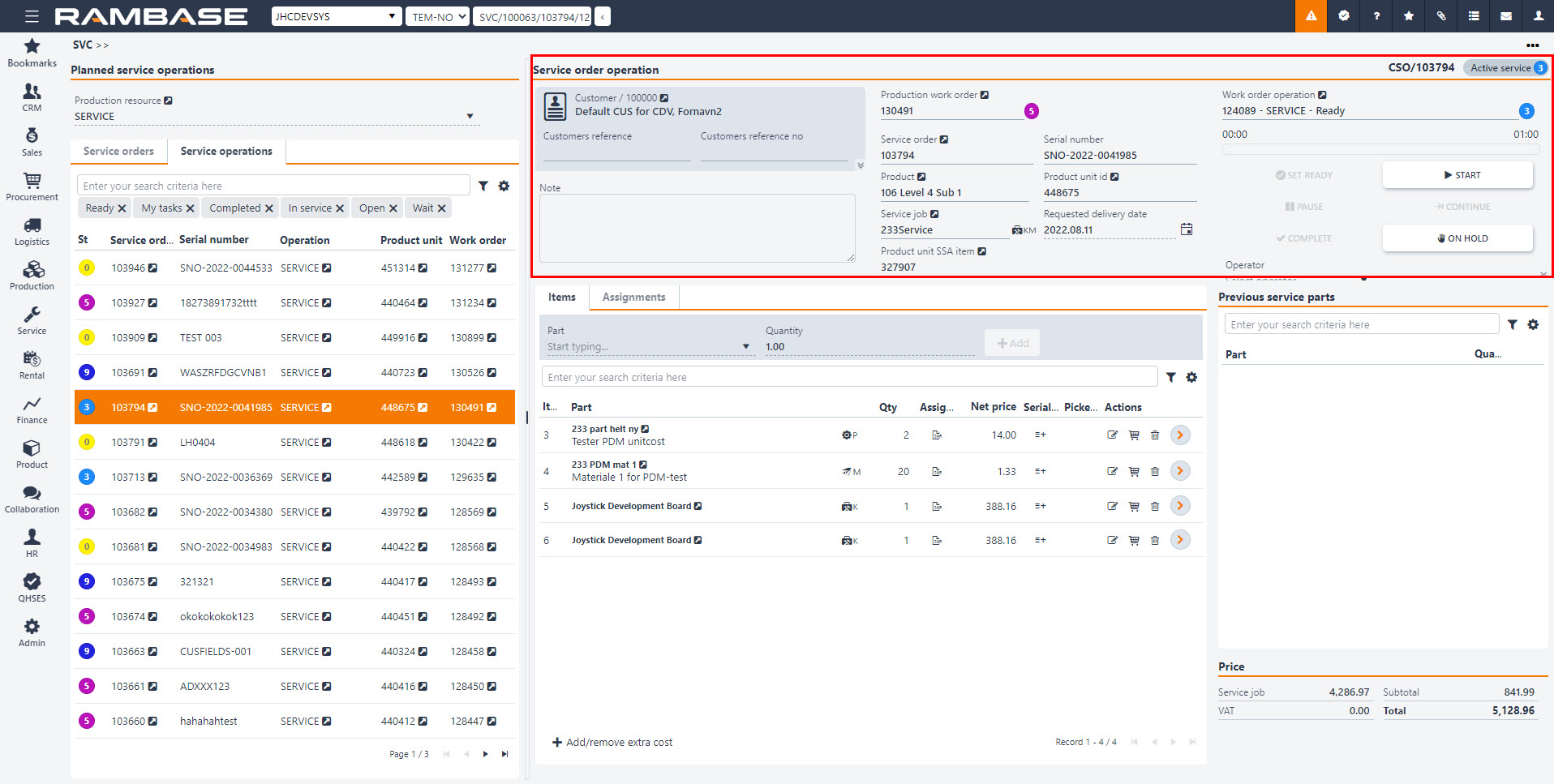The height and width of the screenshot is (784, 1554).
Task: Switch to the Assignments tab
Action: coord(633,298)
